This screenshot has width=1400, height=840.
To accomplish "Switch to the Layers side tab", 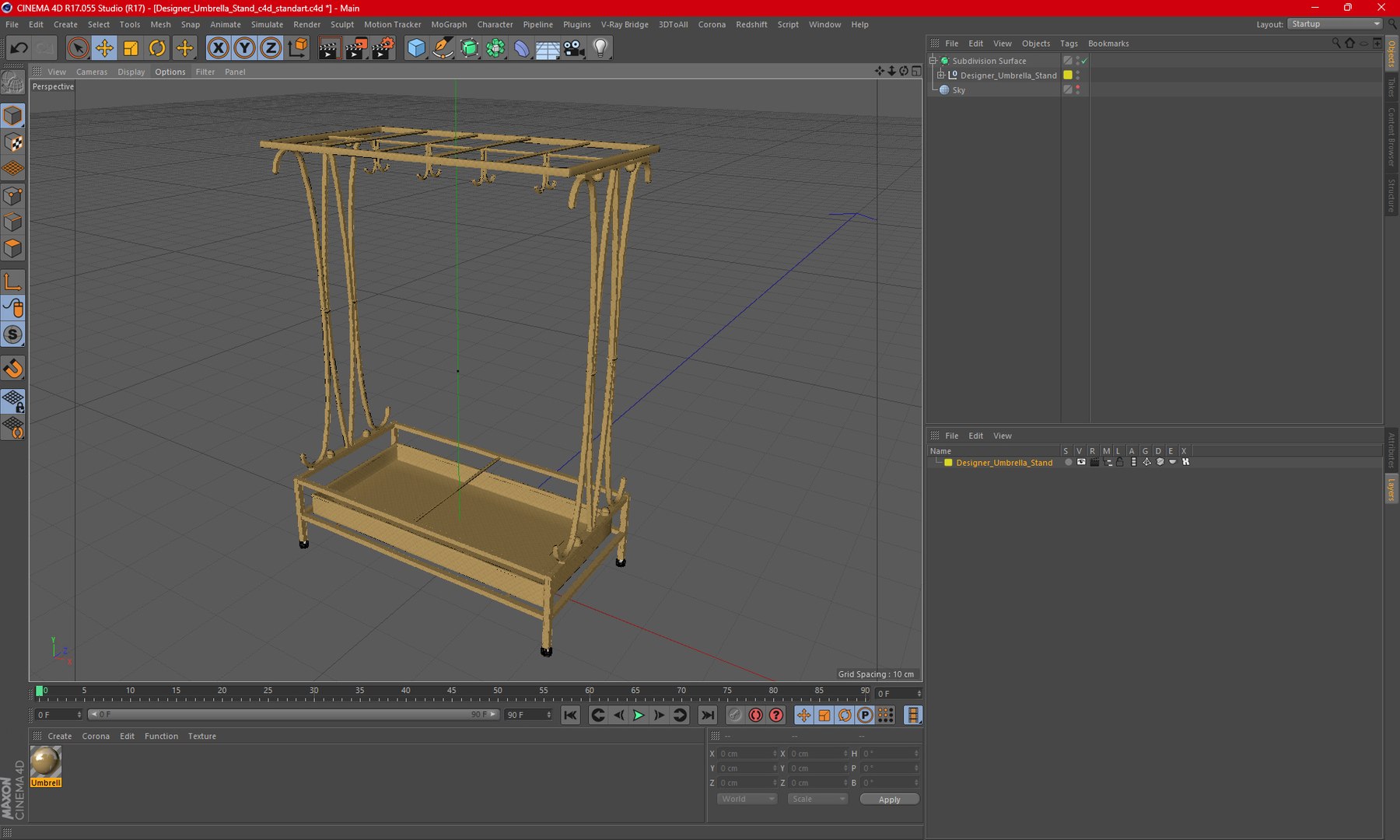I will (1391, 490).
